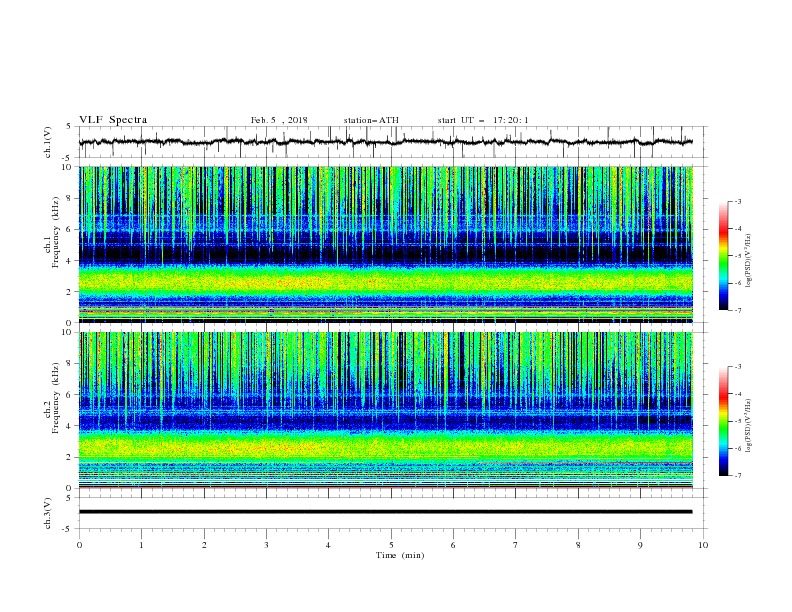Click the time axis tick label "4"
Screen dimensions: 792x612
pos(328,545)
